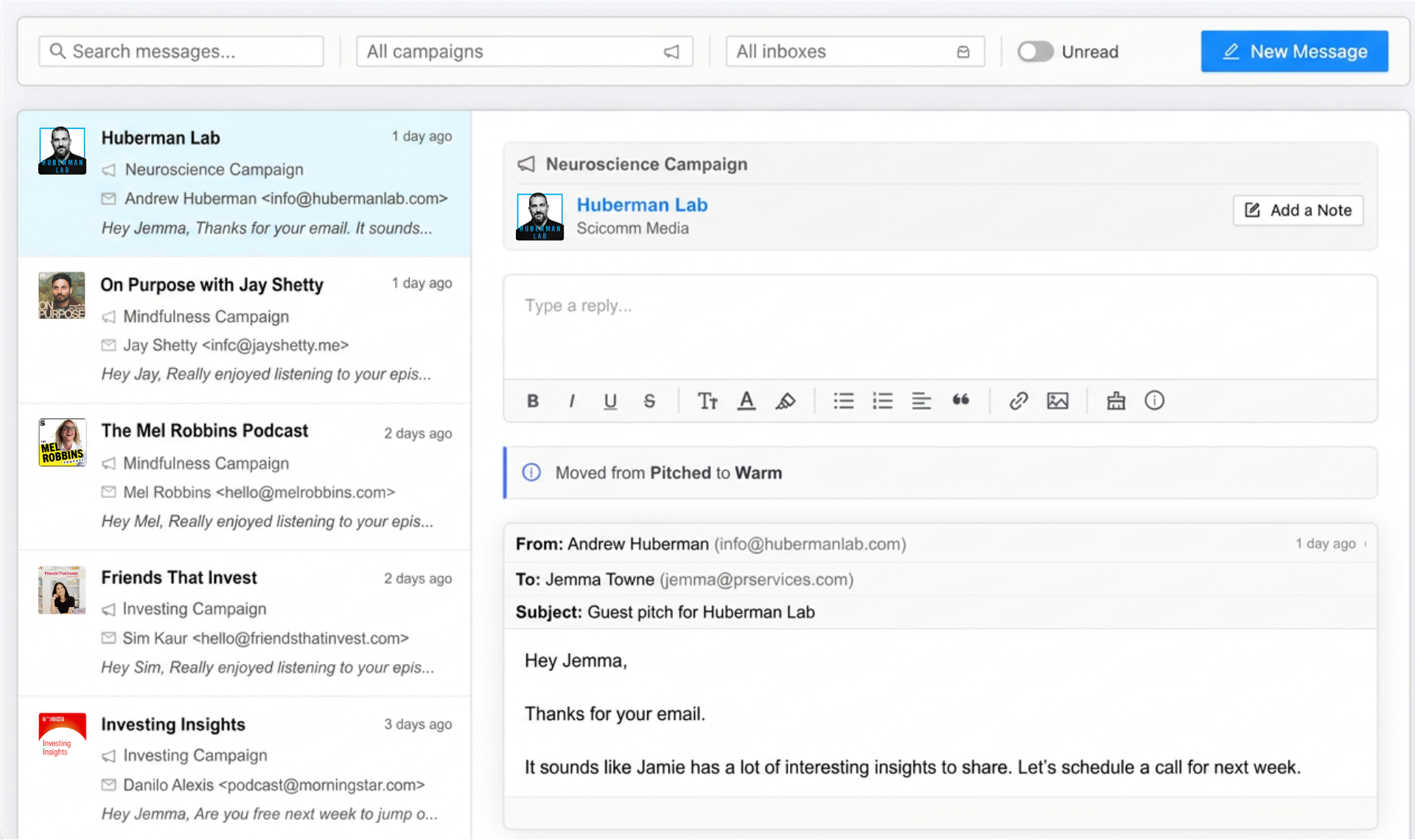Screen dimensions: 1415x840
Task: Open the All campaigns dropdown
Action: click(524, 52)
